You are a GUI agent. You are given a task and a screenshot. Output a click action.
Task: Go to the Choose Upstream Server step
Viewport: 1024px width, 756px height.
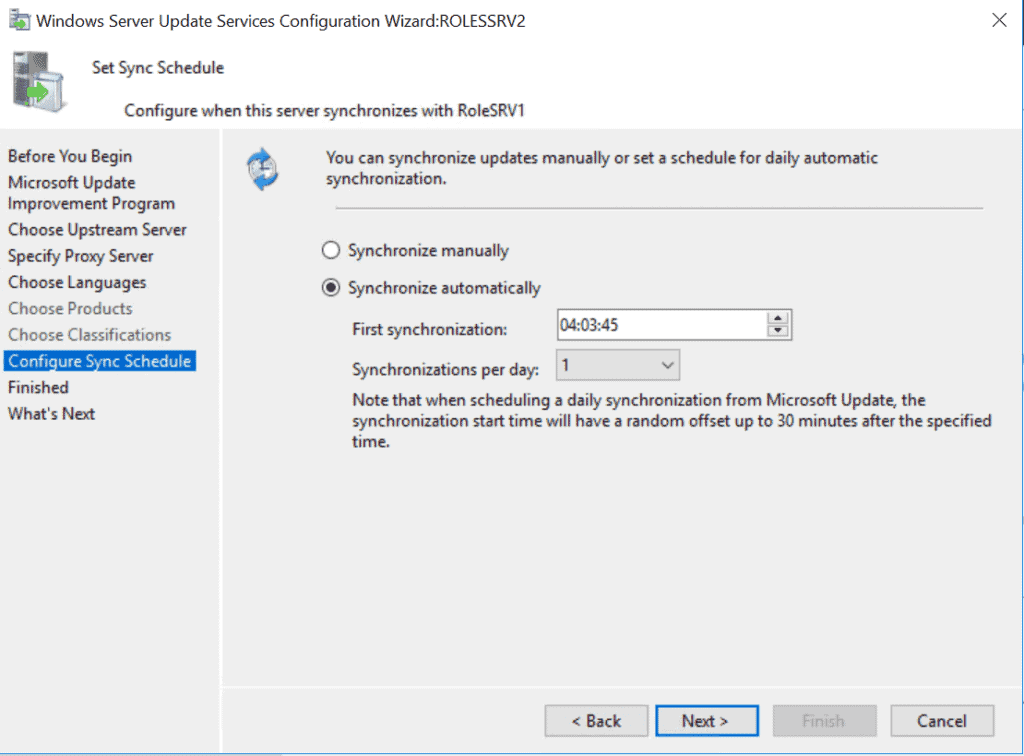pyautogui.click(x=97, y=230)
